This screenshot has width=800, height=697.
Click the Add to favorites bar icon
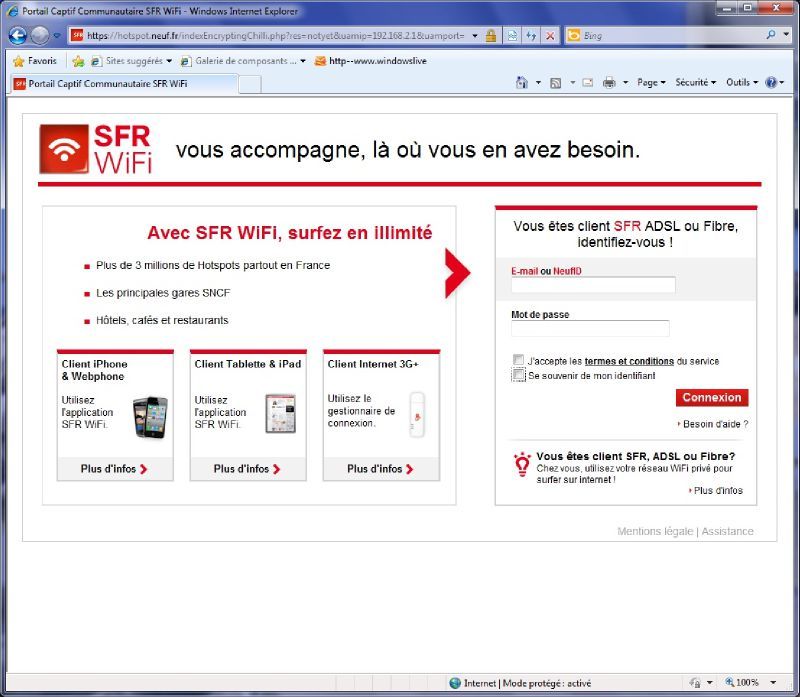[78, 61]
